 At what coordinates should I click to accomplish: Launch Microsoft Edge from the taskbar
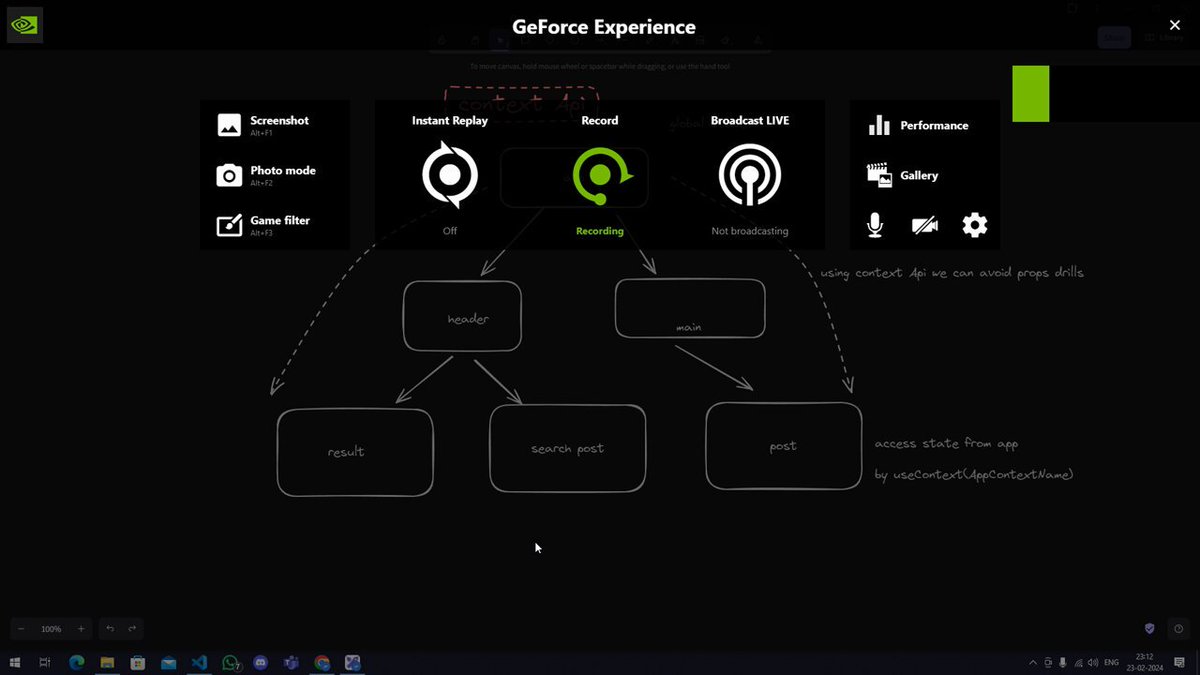click(76, 662)
